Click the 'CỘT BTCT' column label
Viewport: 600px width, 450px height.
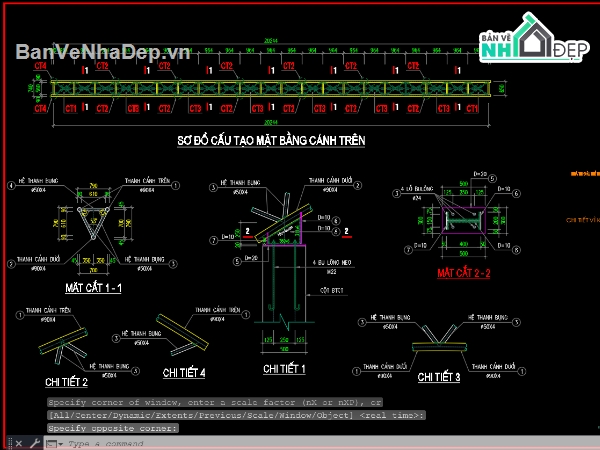pos(332,290)
